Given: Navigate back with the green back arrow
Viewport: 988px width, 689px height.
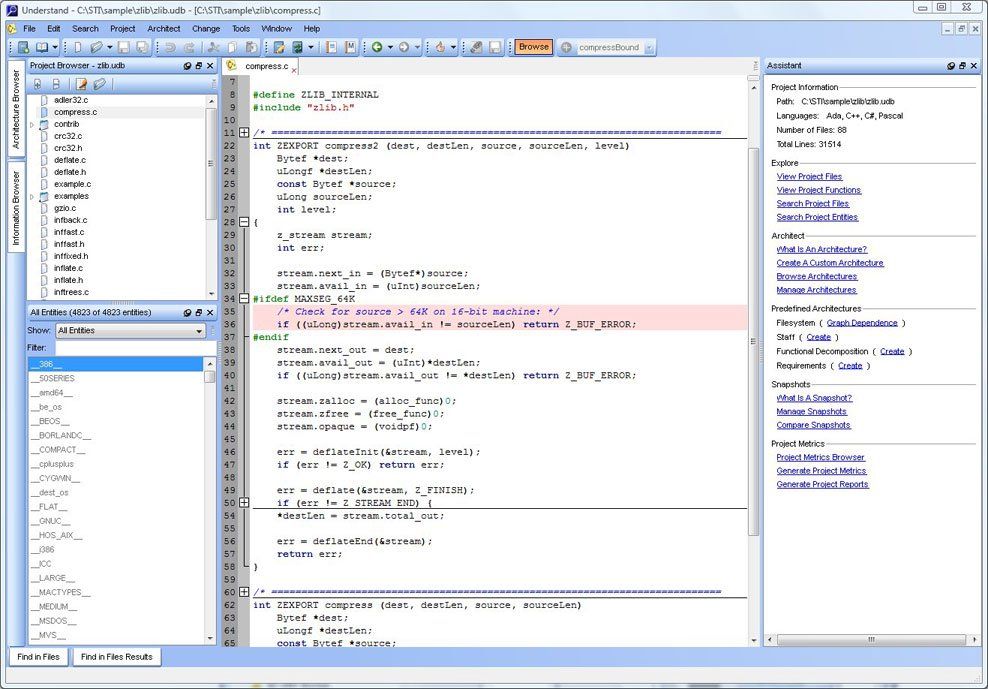Looking at the screenshot, I should pos(377,47).
